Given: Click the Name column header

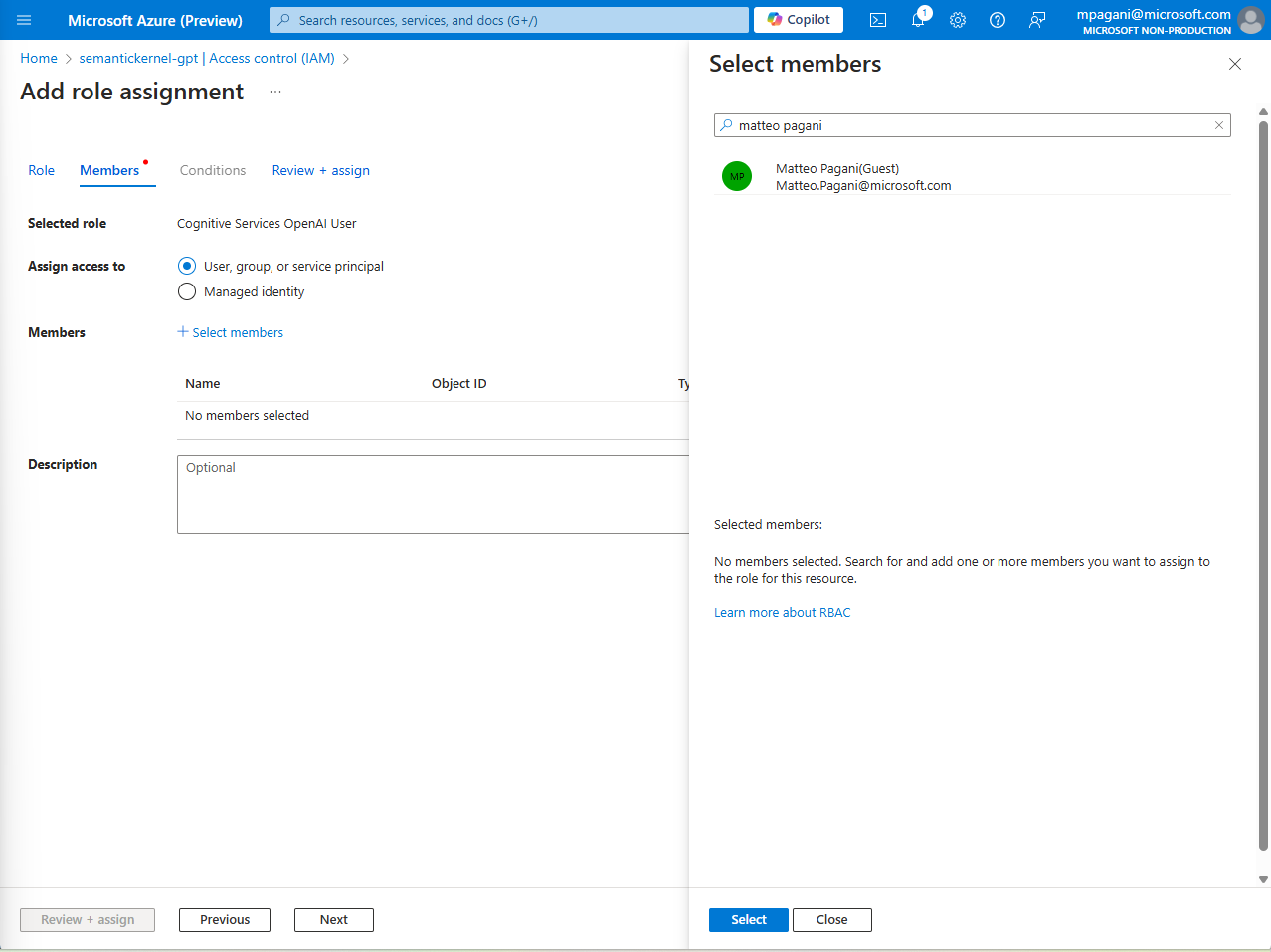Looking at the screenshot, I should coord(203,383).
